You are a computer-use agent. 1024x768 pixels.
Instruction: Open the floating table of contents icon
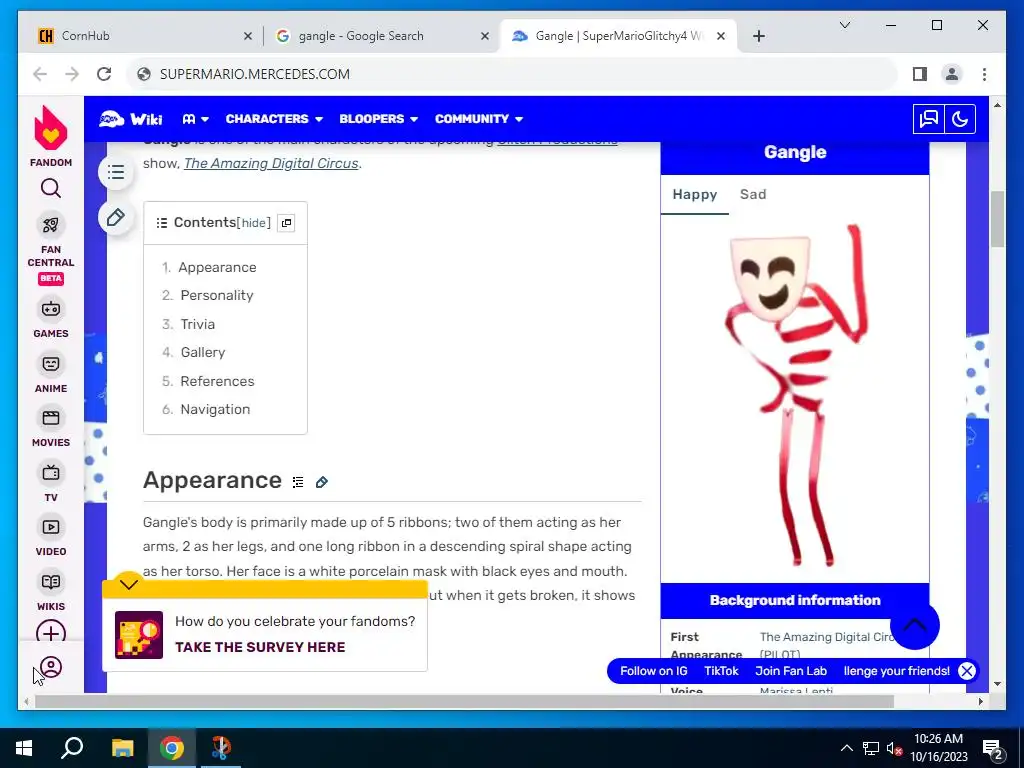point(116,172)
